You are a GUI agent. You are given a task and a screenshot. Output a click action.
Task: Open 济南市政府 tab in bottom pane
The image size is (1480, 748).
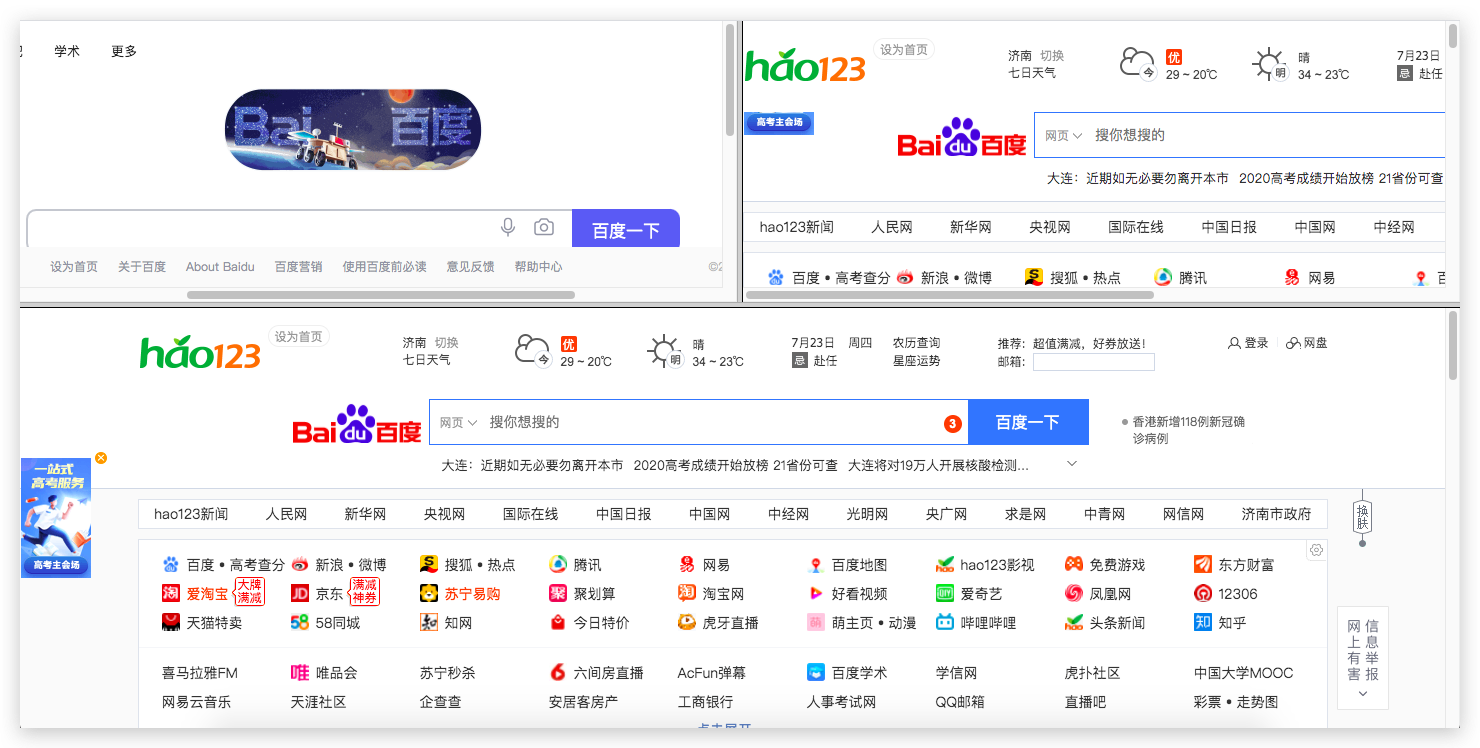[1276, 514]
